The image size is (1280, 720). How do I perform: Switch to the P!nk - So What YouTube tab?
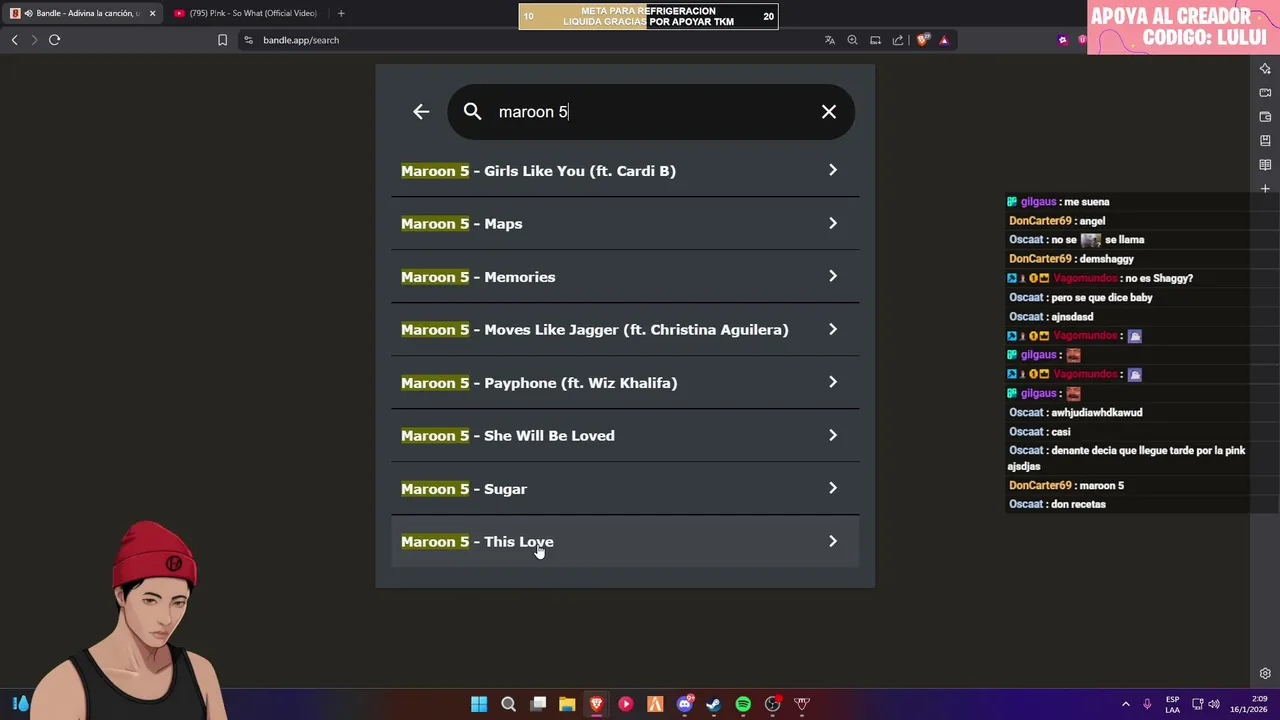(x=245, y=13)
